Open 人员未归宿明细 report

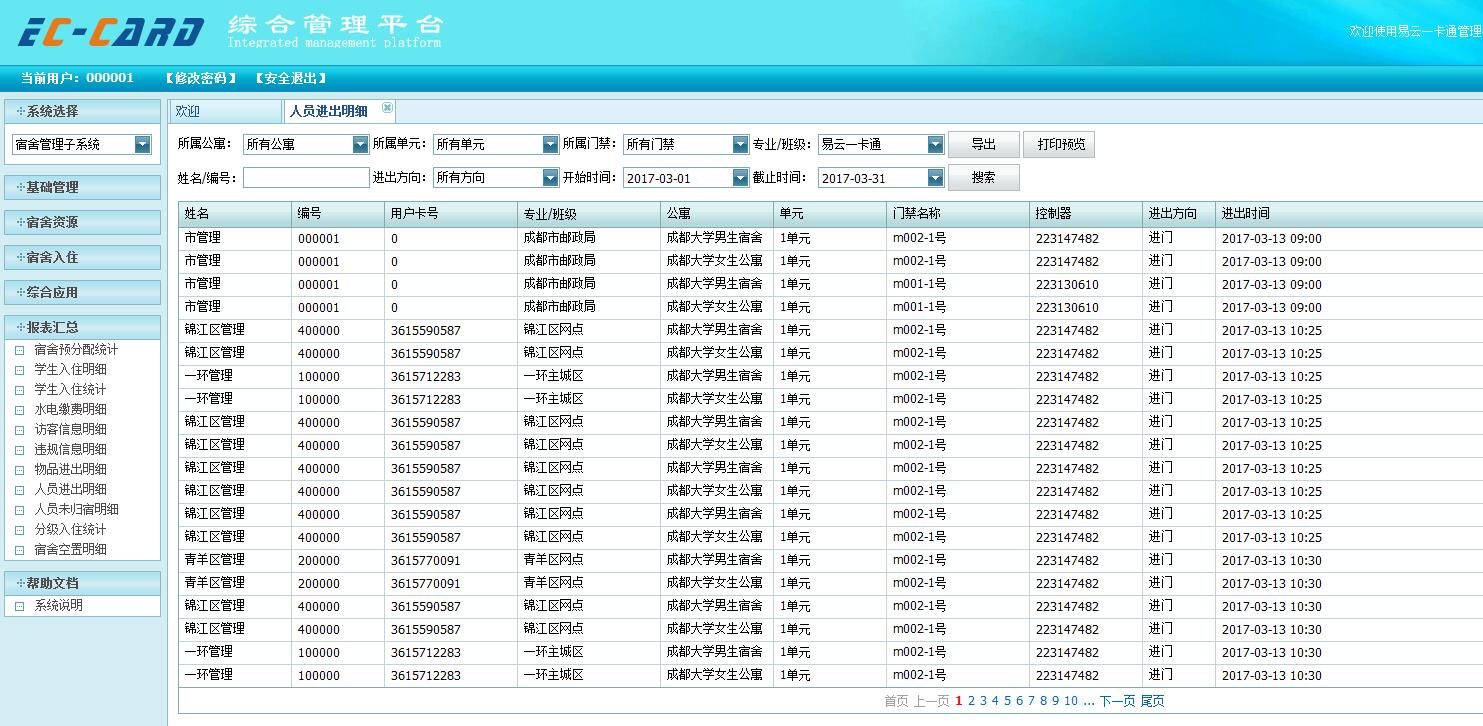76,509
